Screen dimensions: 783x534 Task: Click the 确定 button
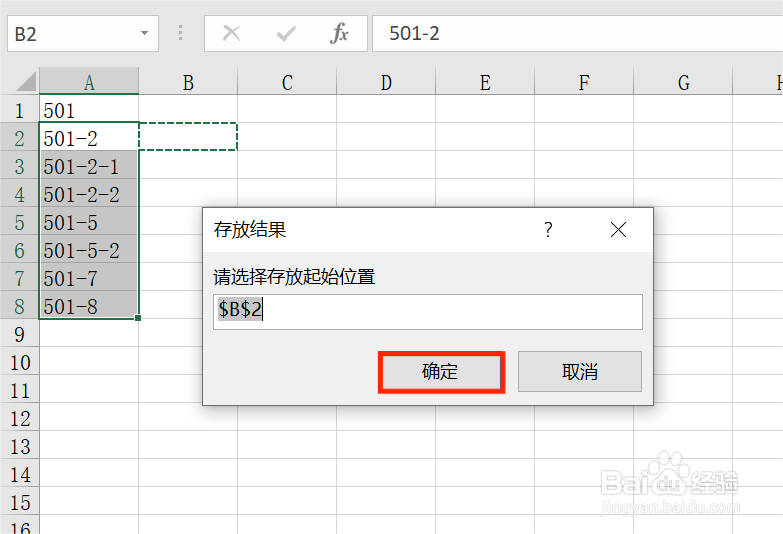(x=441, y=372)
